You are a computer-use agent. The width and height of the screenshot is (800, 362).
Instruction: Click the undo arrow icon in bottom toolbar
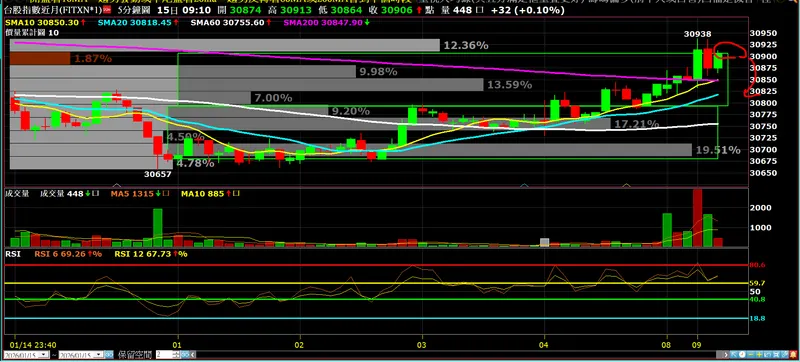(x=767, y=355)
